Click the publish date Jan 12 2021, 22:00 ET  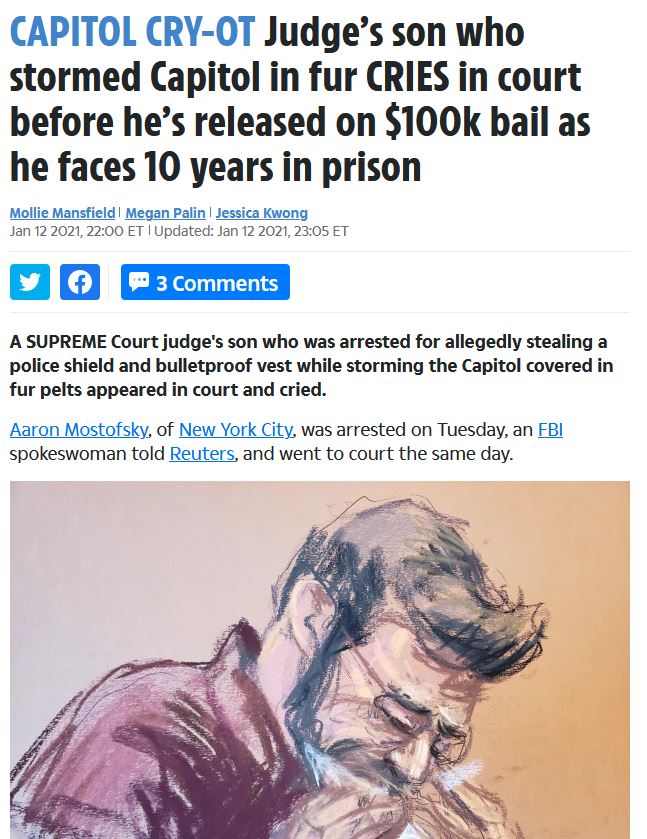pos(77,231)
